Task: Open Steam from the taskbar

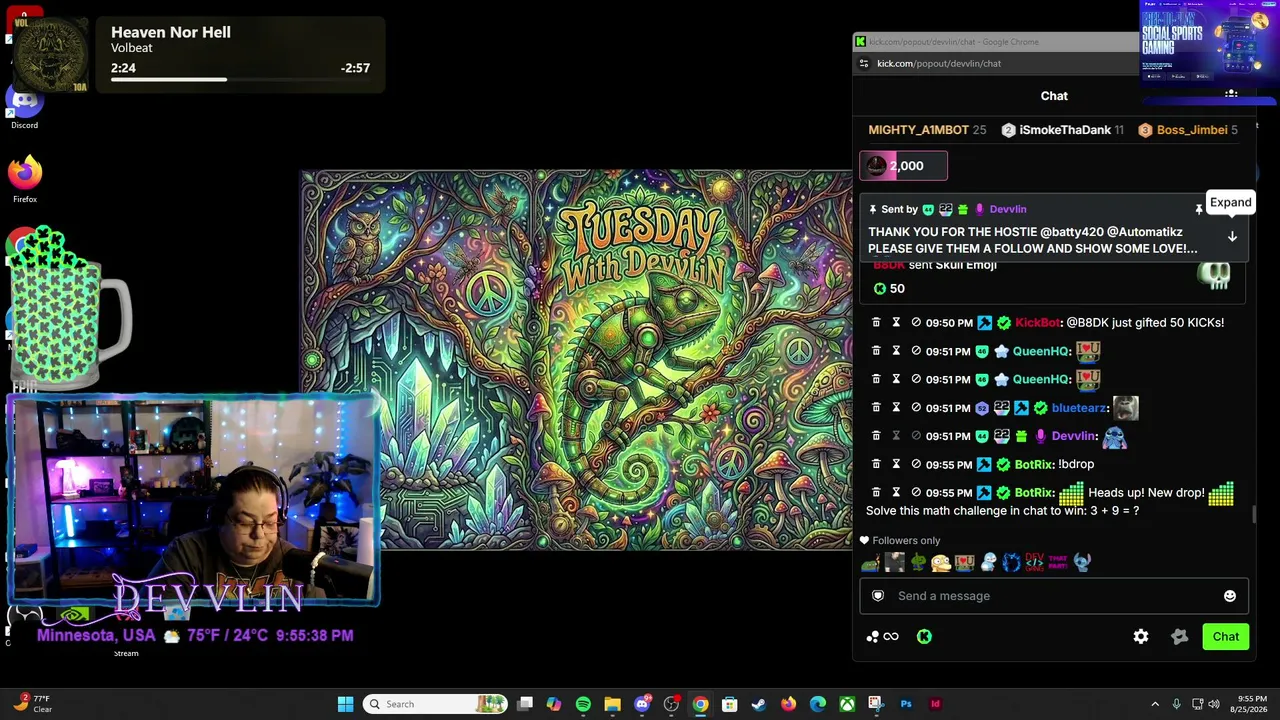Action: pos(759,704)
